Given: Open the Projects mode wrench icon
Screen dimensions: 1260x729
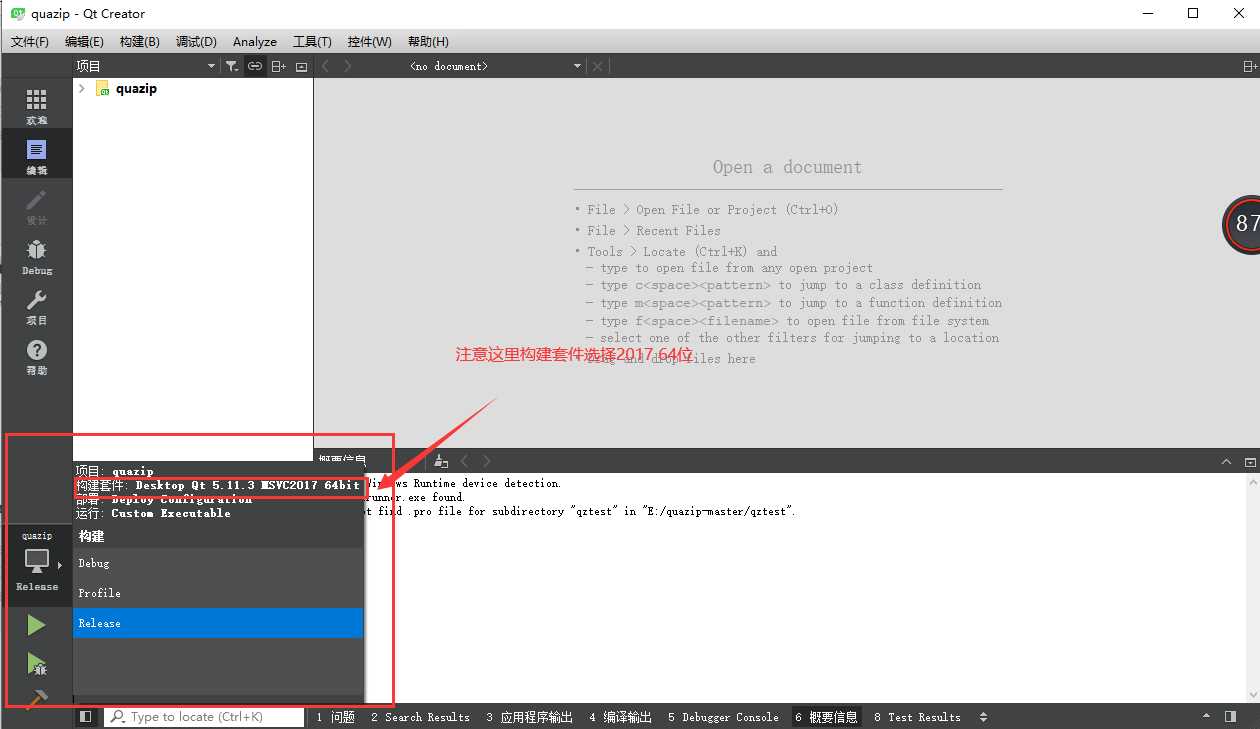Looking at the screenshot, I should (x=36, y=305).
